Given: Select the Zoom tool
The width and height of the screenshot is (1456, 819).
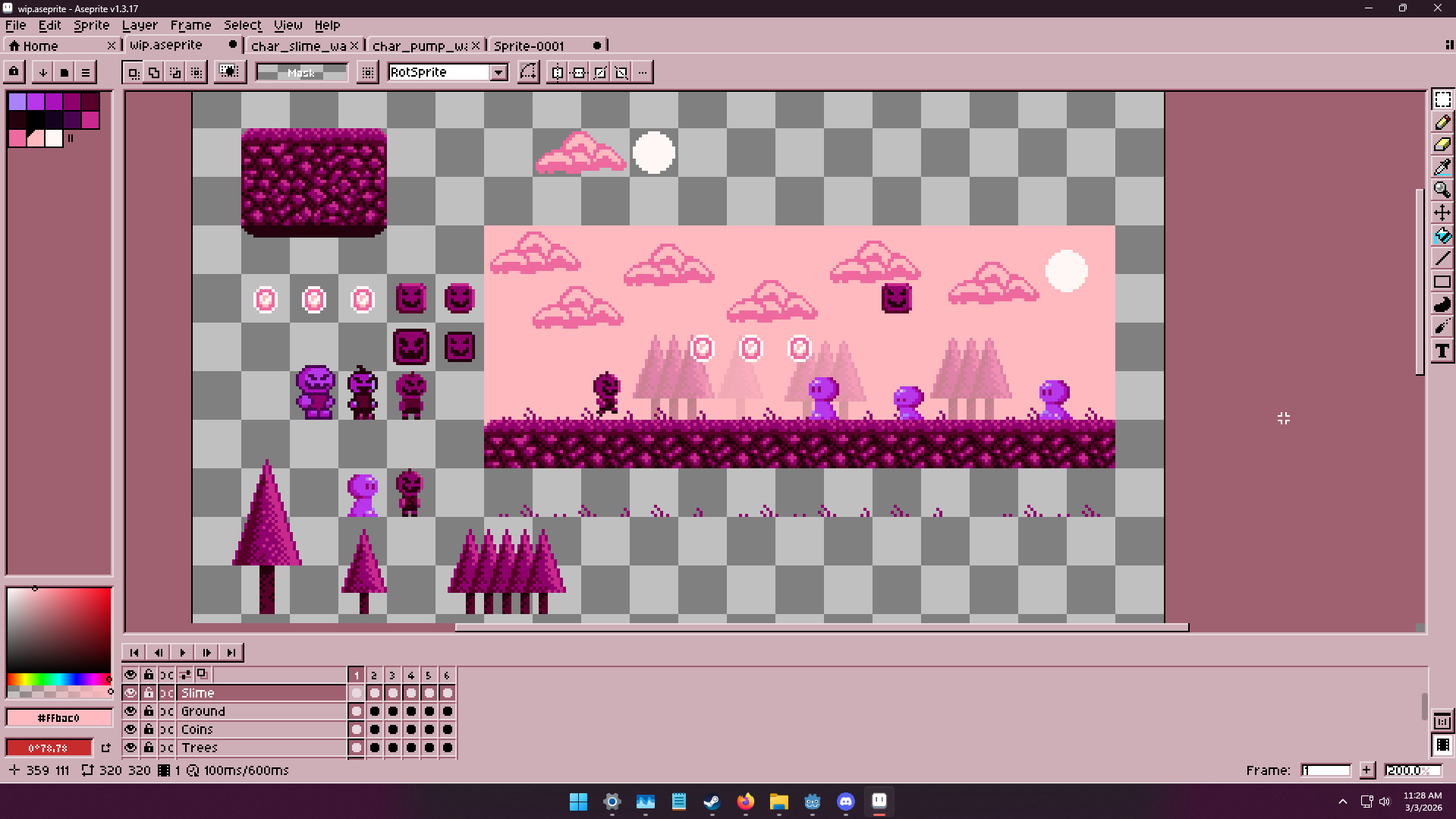Looking at the screenshot, I should pyautogui.click(x=1442, y=190).
